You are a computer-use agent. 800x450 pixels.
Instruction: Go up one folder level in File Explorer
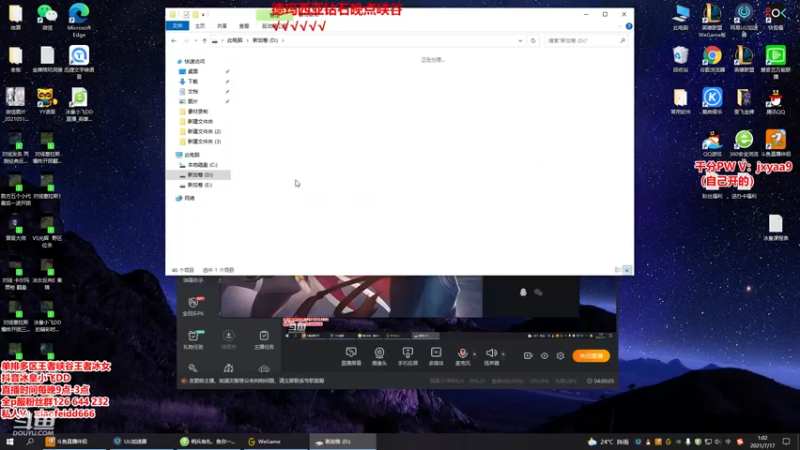point(205,40)
